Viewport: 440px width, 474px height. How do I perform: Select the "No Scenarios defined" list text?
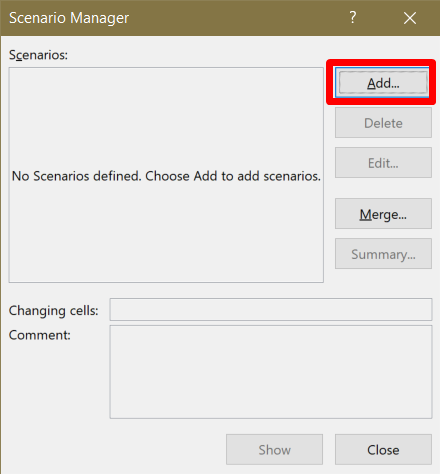(x=166, y=176)
